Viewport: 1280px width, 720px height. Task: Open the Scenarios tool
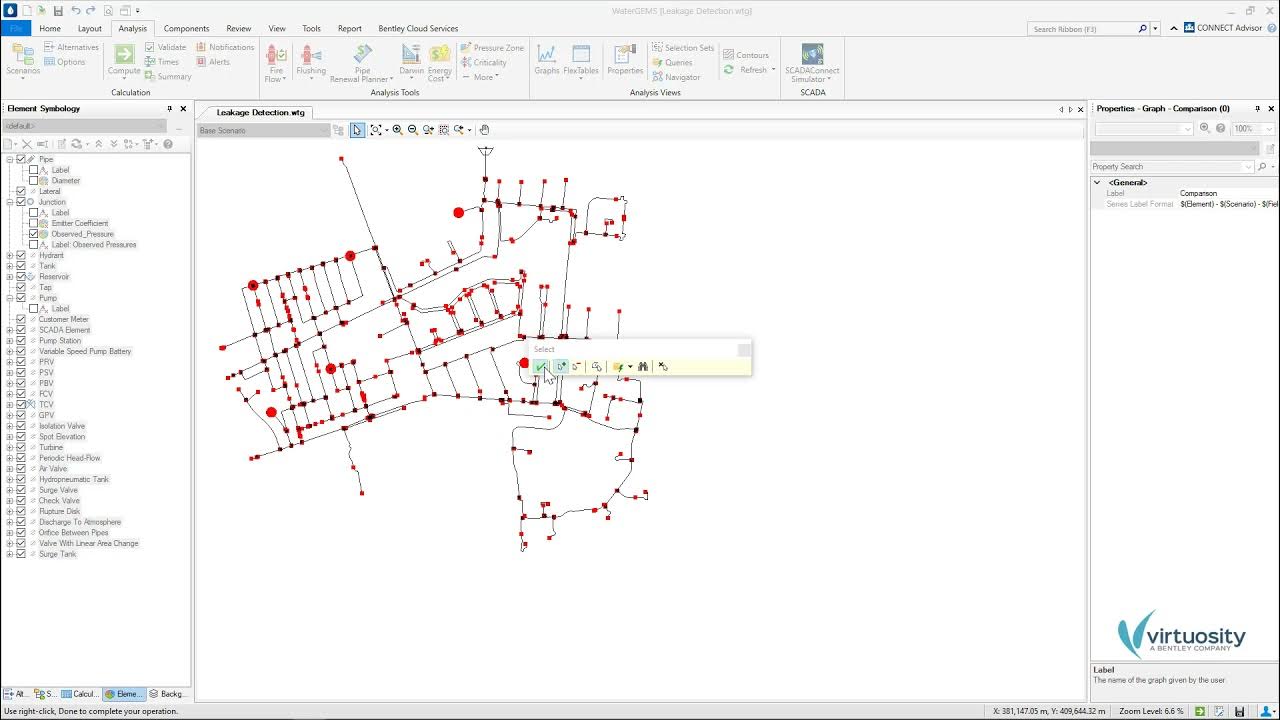click(x=23, y=60)
